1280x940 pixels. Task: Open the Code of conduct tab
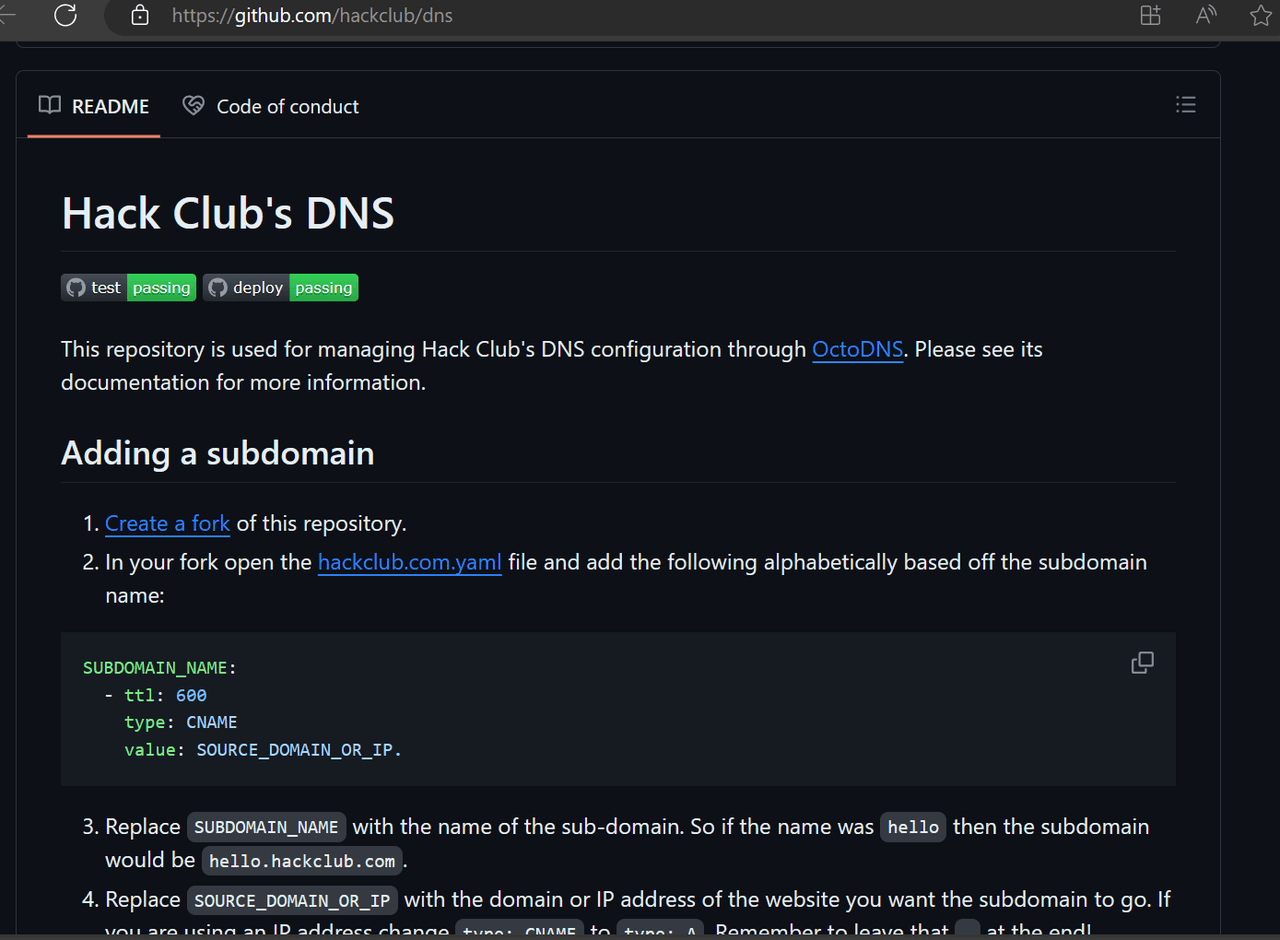(270, 106)
